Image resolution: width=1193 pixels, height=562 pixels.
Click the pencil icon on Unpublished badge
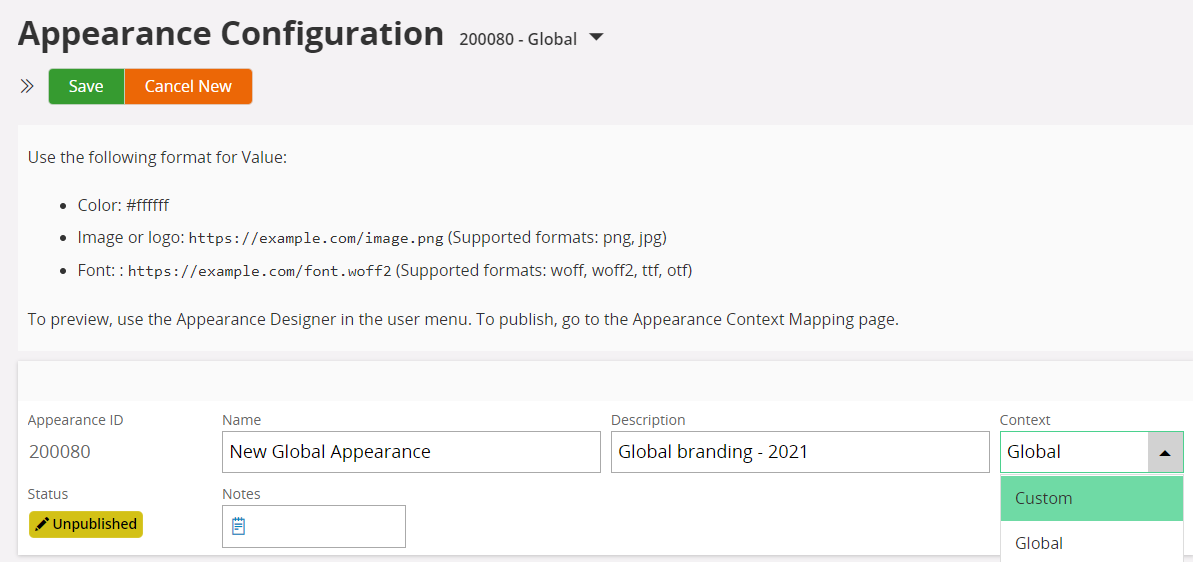coord(42,524)
